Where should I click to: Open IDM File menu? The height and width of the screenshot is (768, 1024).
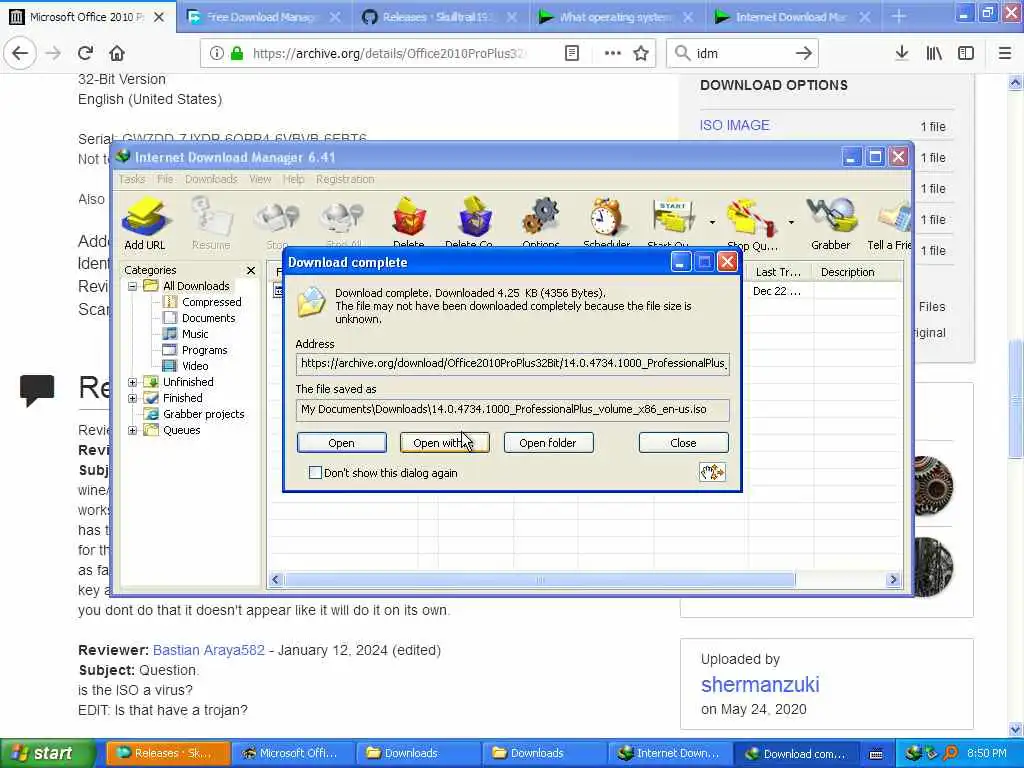click(165, 179)
